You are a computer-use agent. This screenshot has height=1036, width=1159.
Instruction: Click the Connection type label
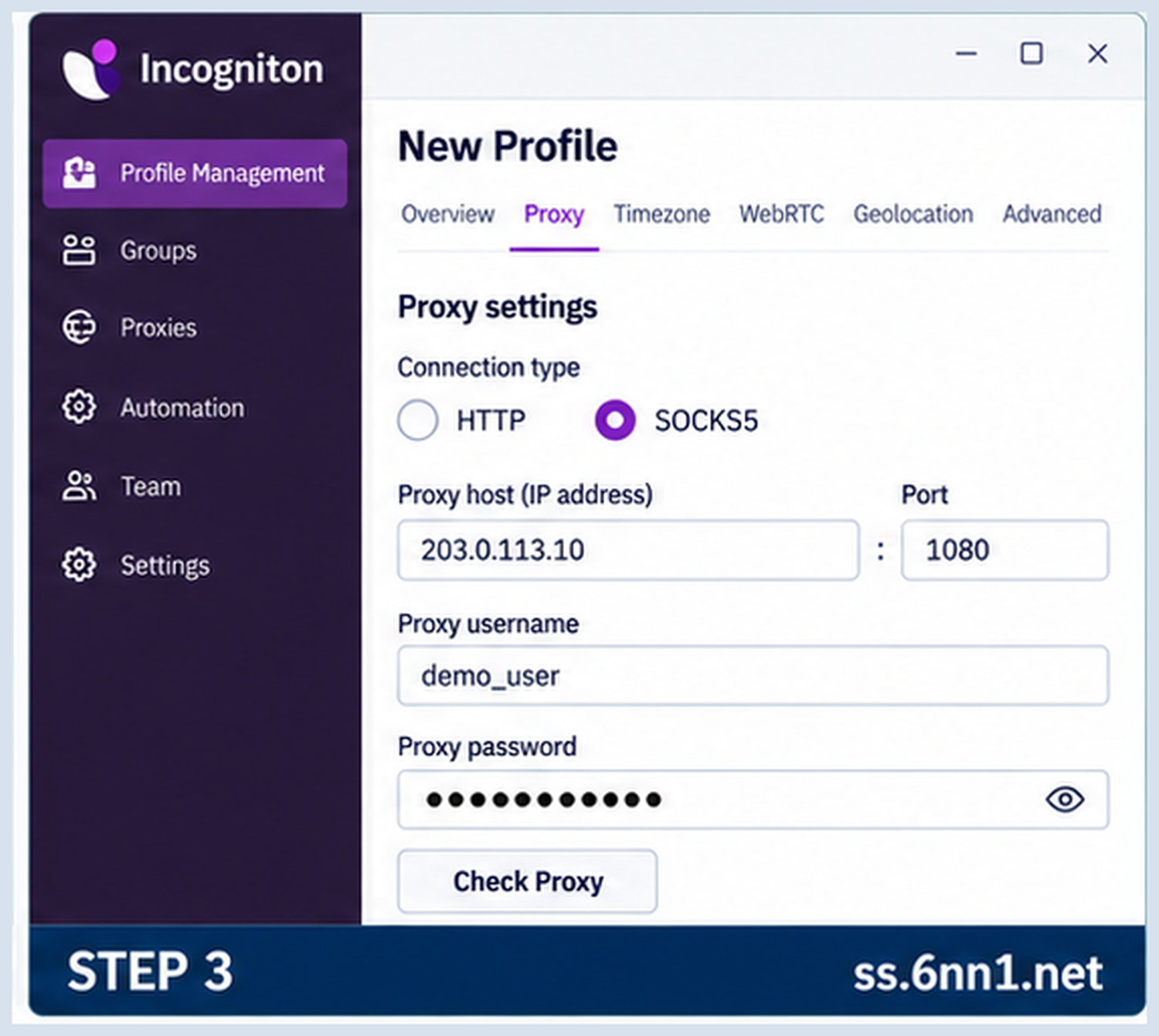pyautogui.click(x=488, y=367)
